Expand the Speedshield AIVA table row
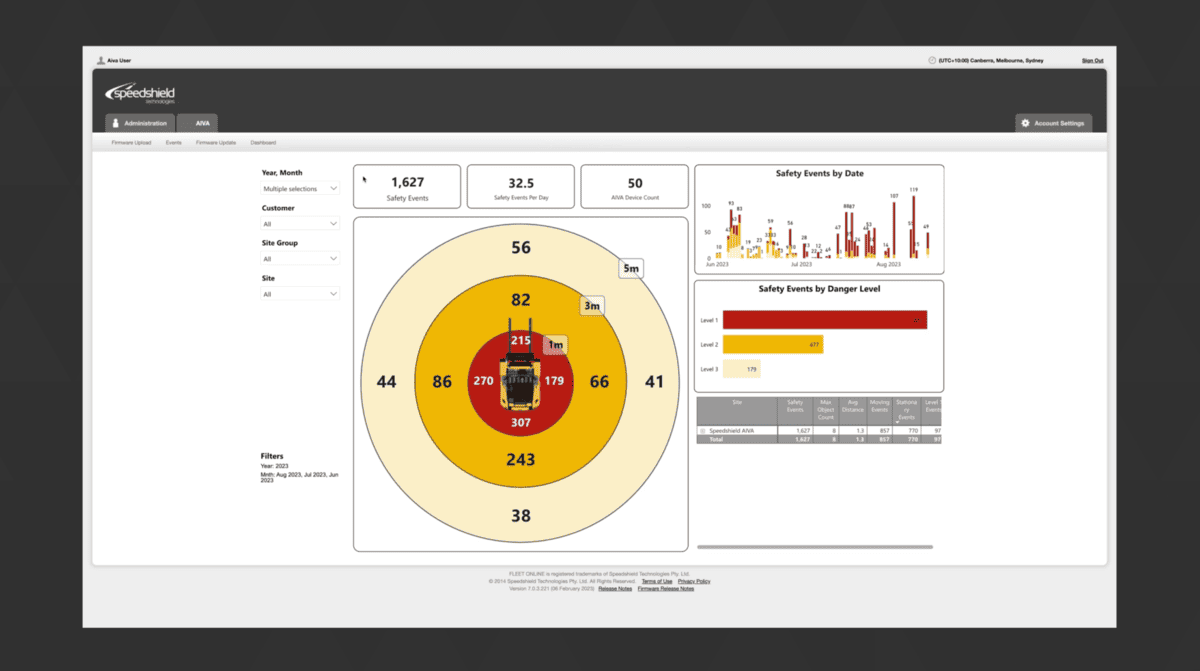Image resolution: width=1200 pixels, height=671 pixels. click(702, 430)
